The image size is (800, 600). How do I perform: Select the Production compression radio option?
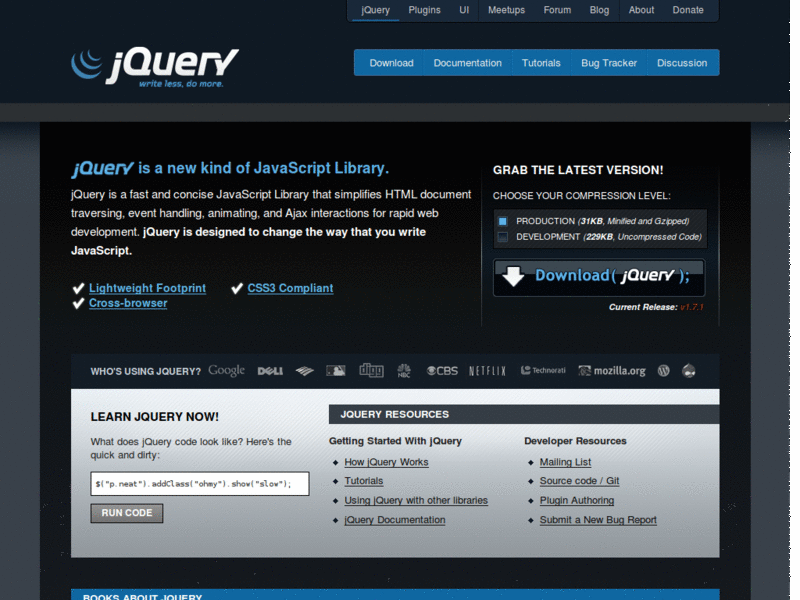pyautogui.click(x=503, y=221)
